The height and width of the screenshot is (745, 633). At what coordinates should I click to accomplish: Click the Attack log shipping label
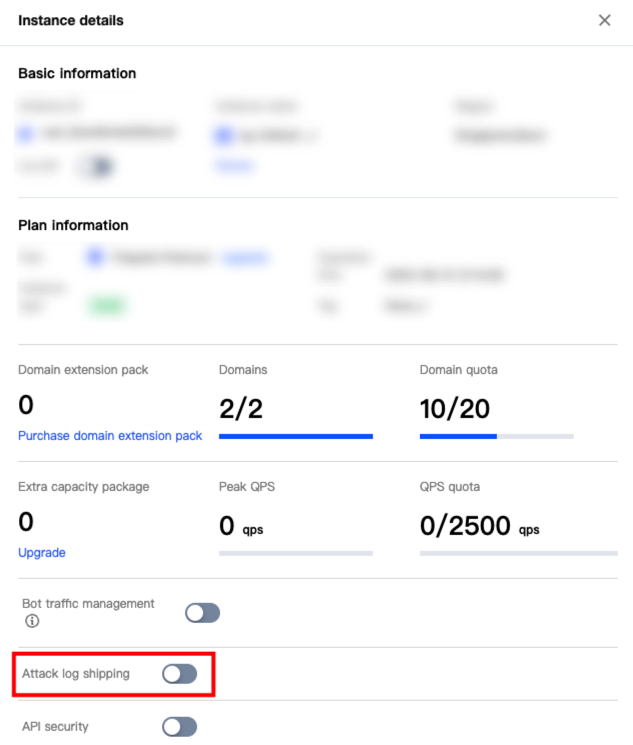coord(76,674)
